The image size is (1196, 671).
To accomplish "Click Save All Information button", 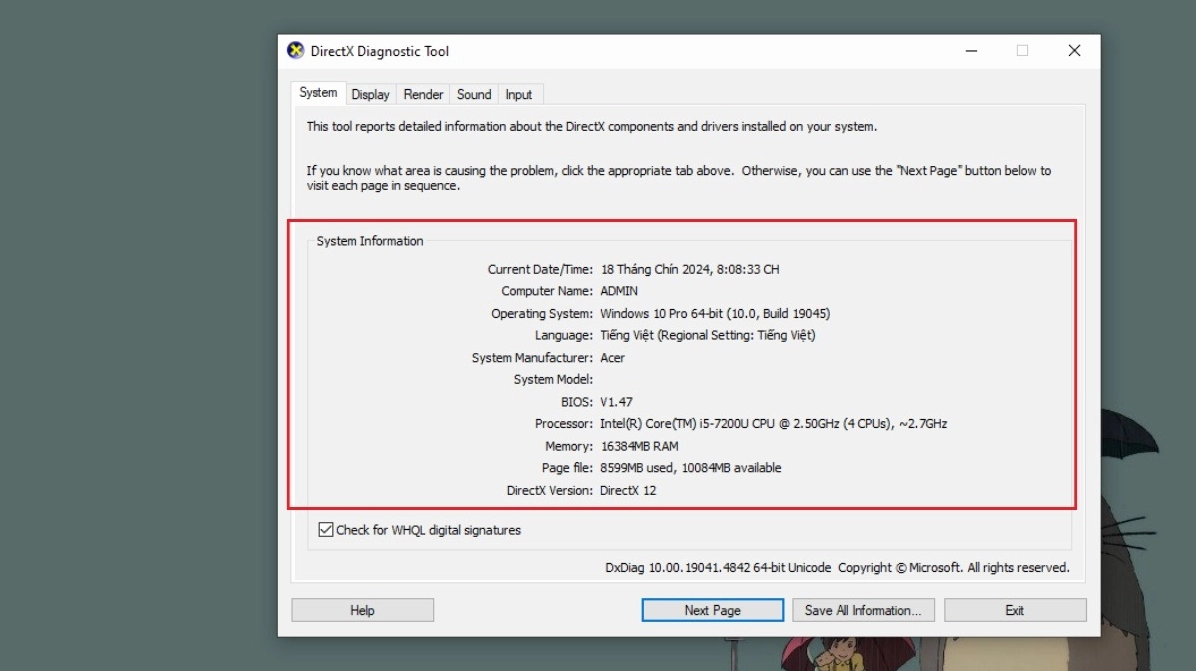I will 863,609.
